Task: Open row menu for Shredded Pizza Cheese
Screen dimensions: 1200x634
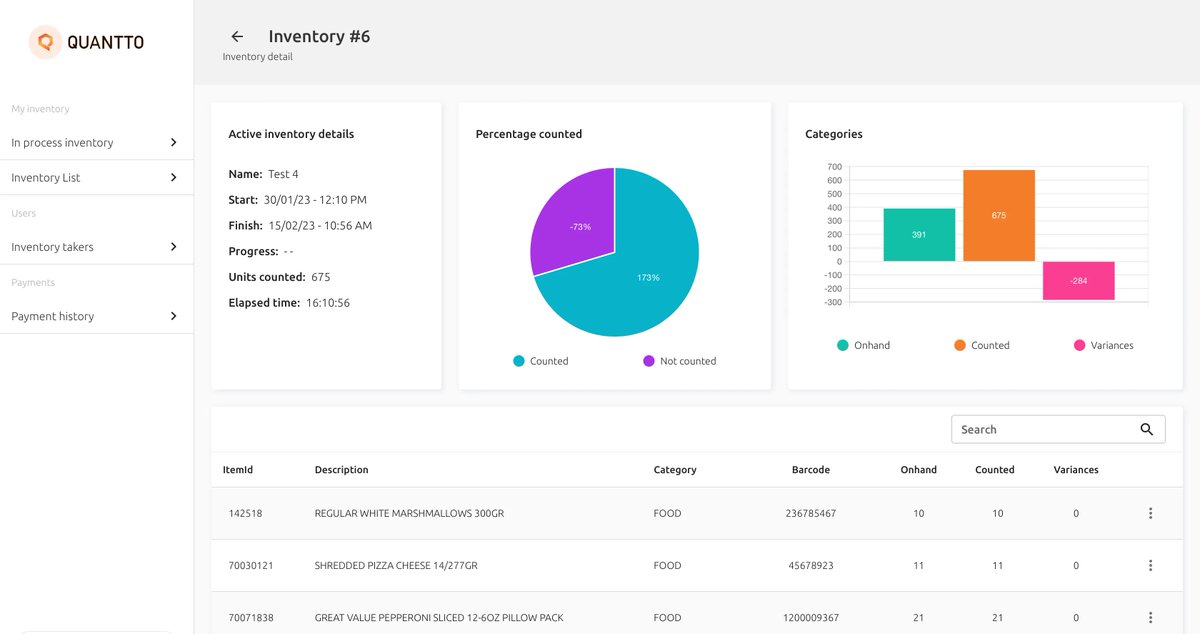Action: click(x=1150, y=565)
